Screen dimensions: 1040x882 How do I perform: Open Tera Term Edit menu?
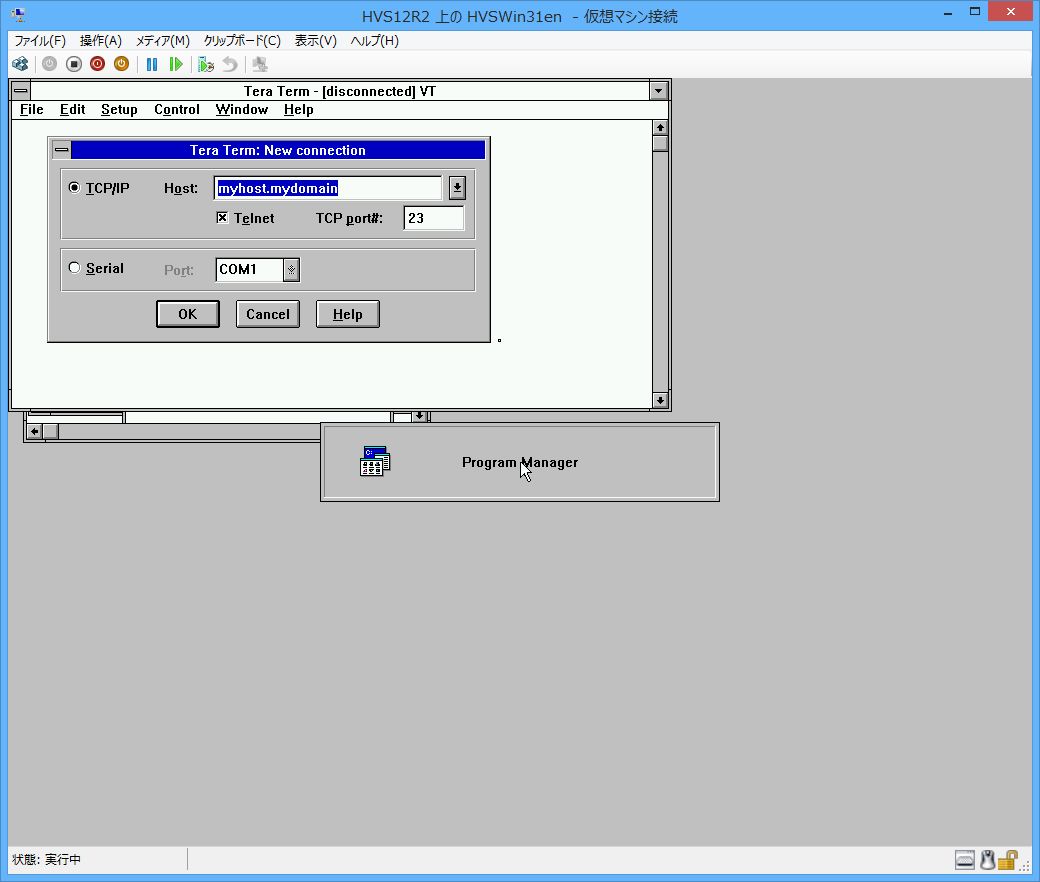point(72,109)
